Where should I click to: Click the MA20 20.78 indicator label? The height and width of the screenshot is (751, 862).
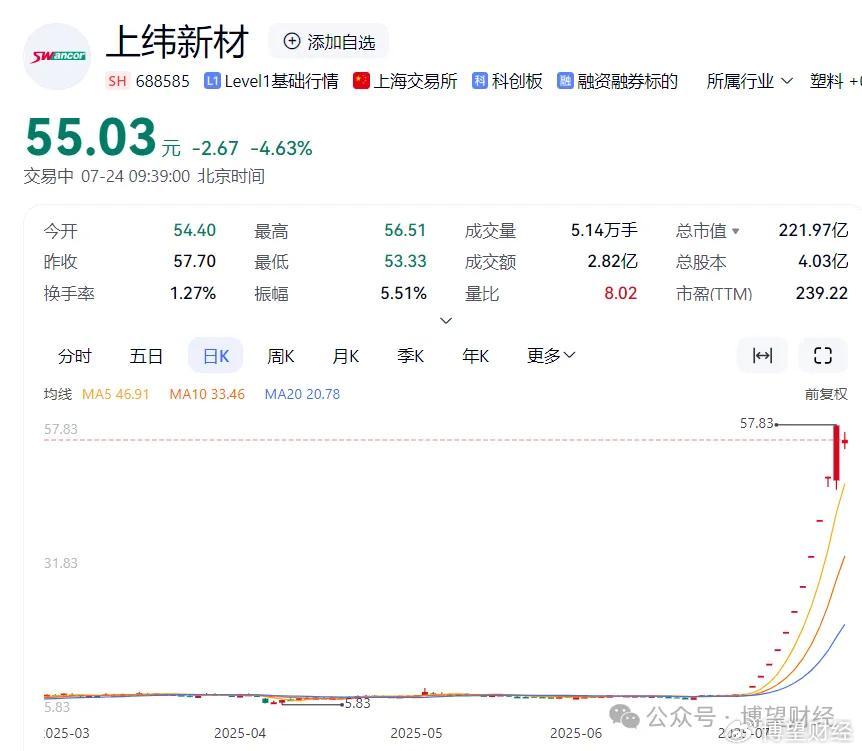(x=302, y=394)
